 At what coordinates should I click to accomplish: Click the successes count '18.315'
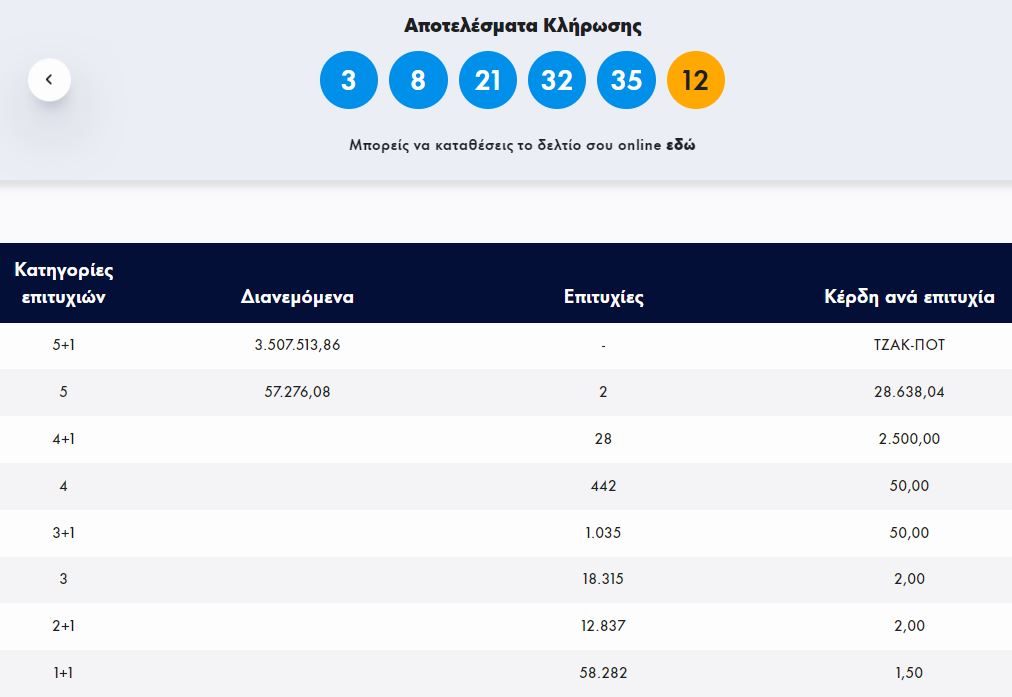[603, 579]
